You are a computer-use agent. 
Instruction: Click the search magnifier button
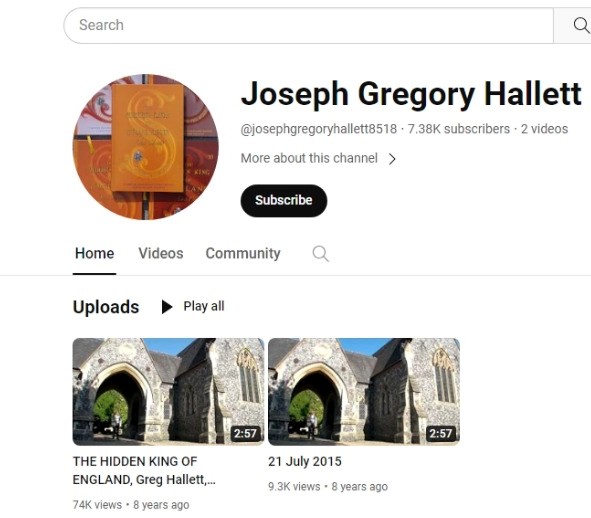click(x=579, y=25)
